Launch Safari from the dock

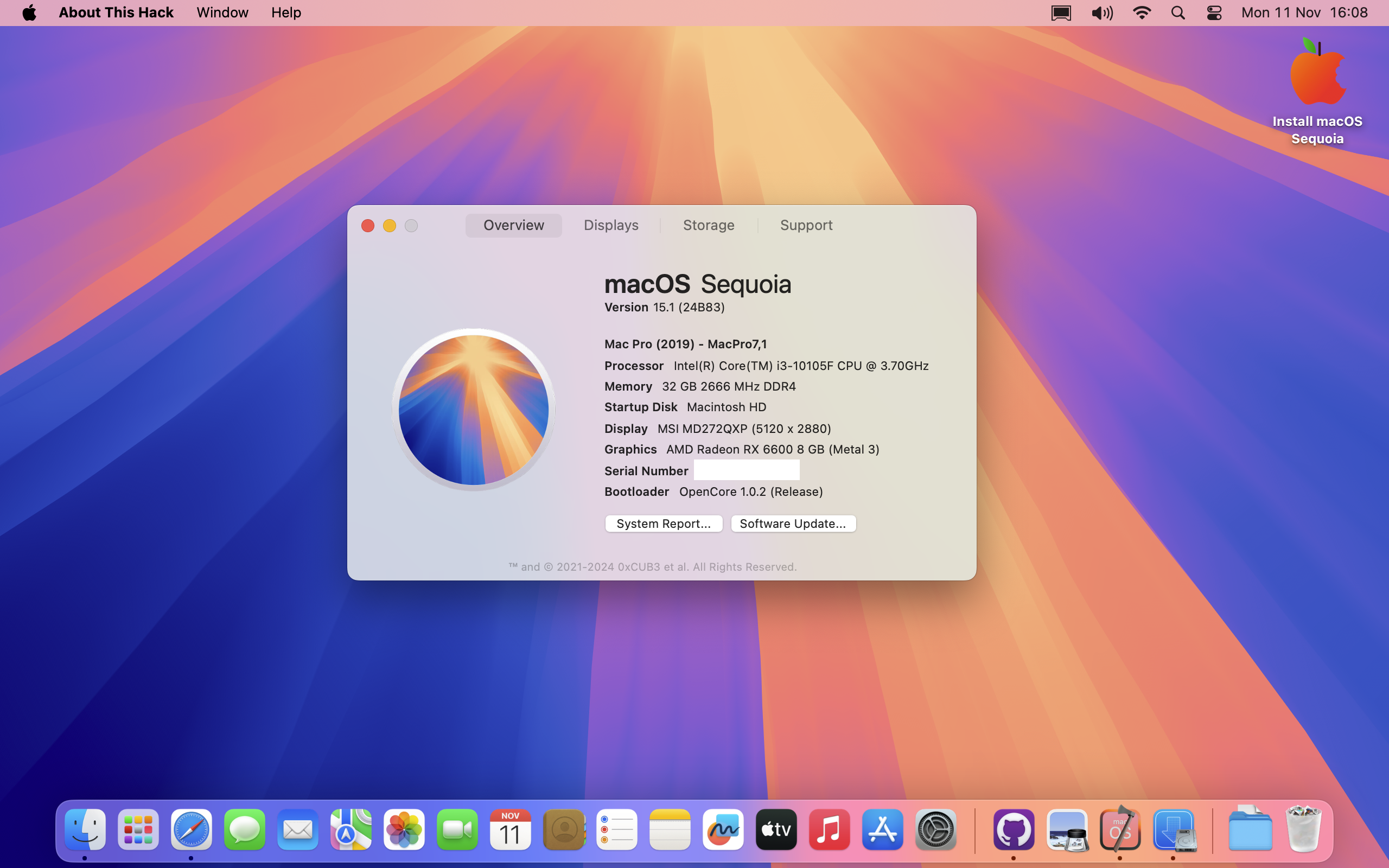(191, 829)
